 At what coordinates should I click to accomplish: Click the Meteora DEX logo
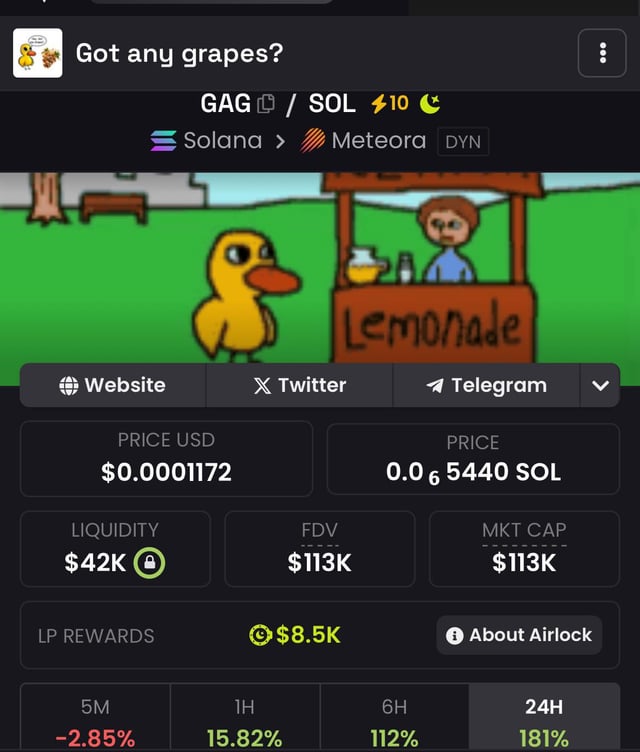(313, 141)
